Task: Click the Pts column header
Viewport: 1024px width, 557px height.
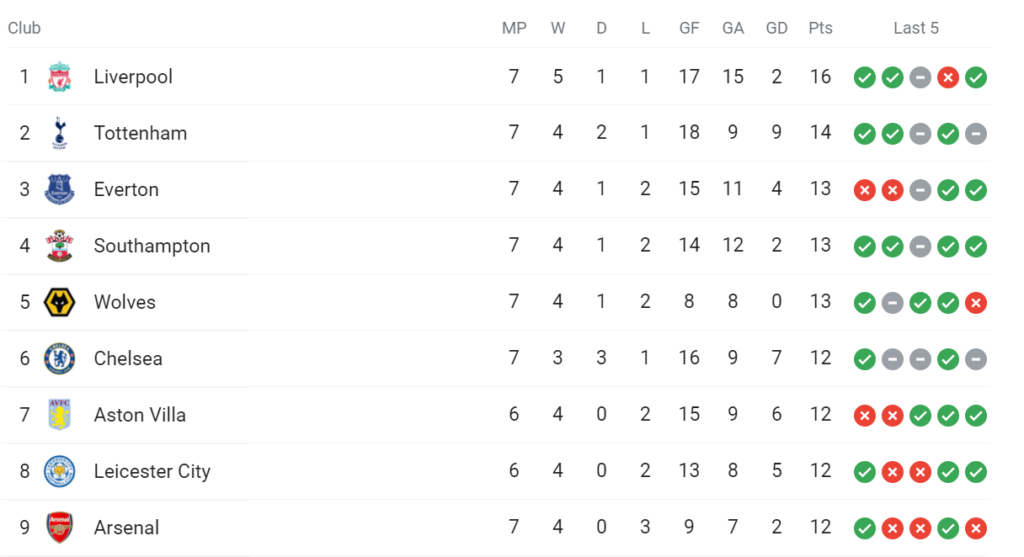Action: click(820, 28)
